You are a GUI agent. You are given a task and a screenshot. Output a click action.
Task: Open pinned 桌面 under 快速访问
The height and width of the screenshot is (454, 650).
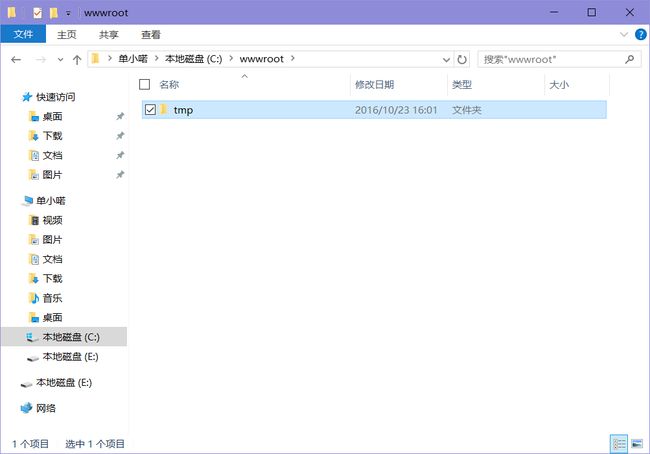coord(52,117)
